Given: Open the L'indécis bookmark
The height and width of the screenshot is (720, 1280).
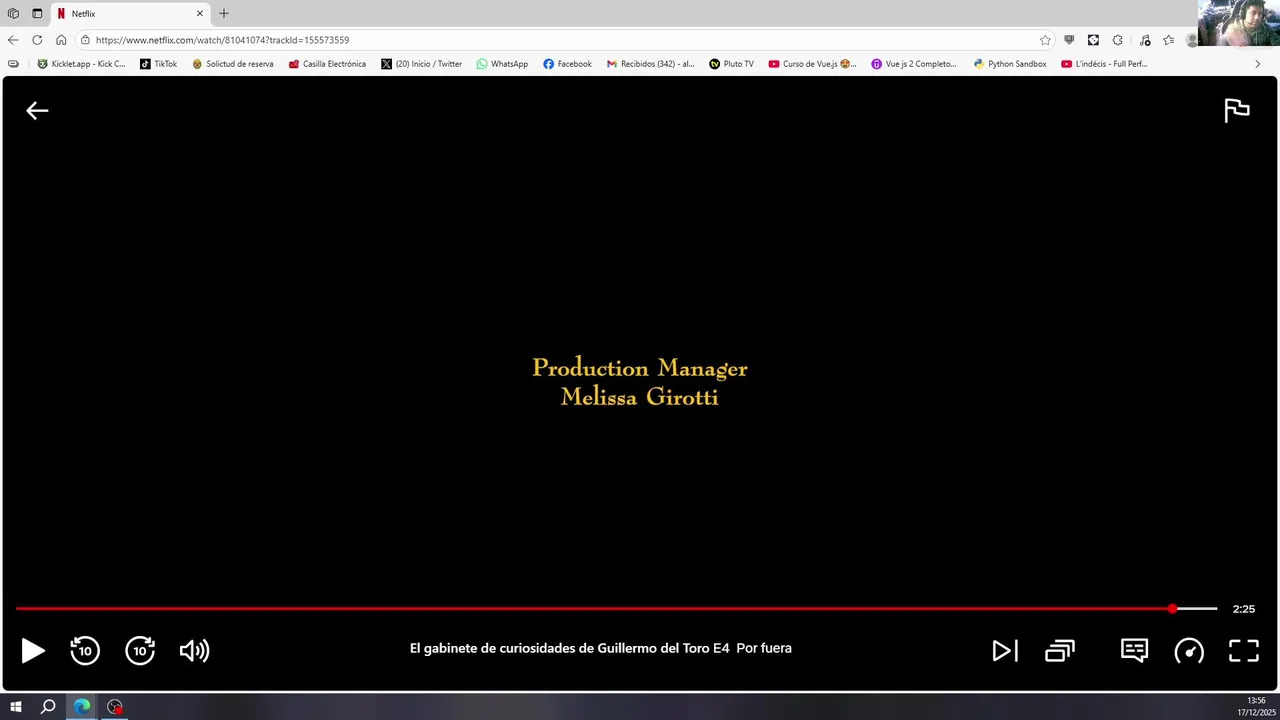Looking at the screenshot, I should pyautogui.click(x=1104, y=64).
